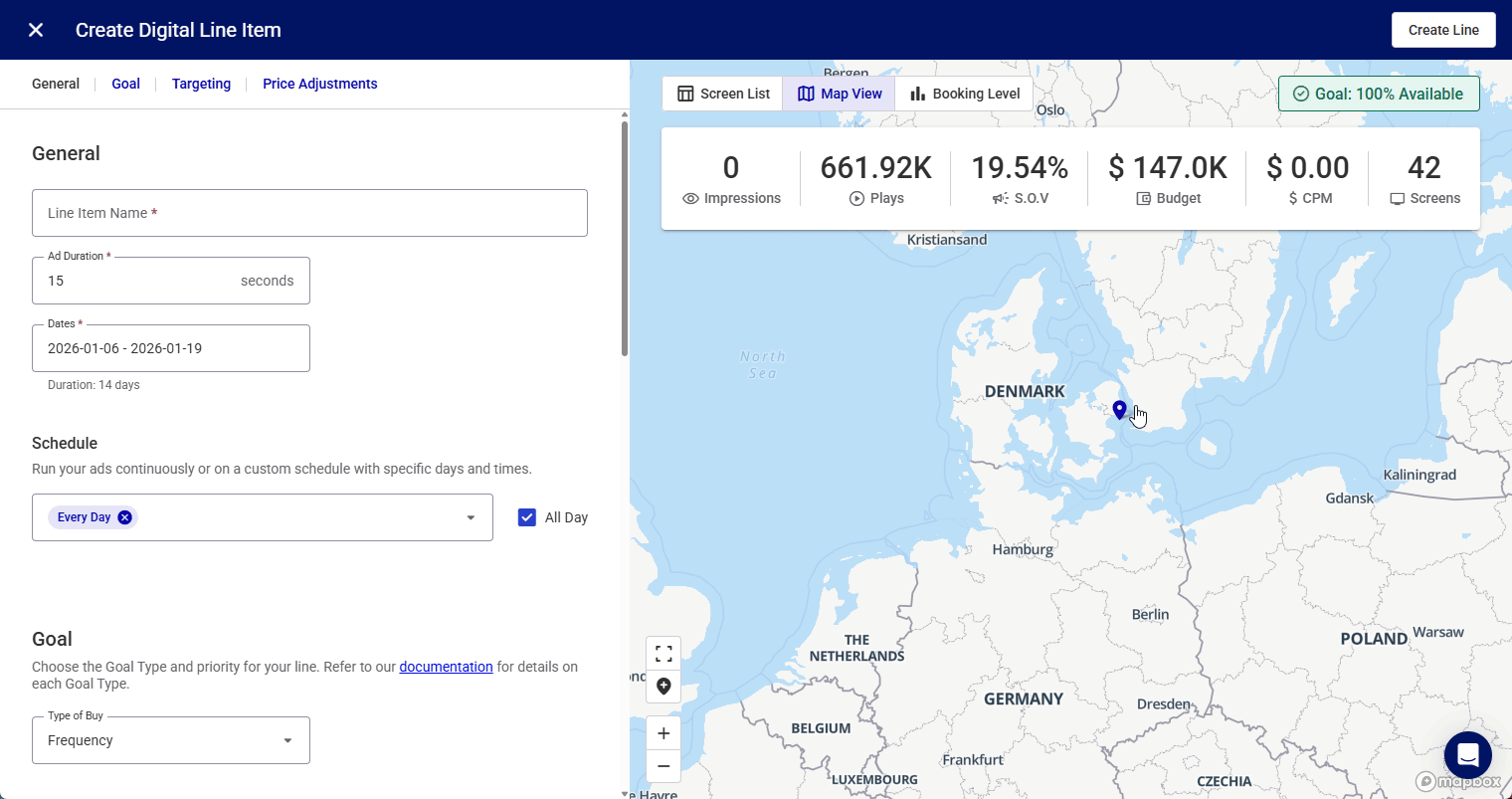The height and width of the screenshot is (799, 1512).
Task: Uncheck the All Day checkbox
Action: [x=527, y=517]
